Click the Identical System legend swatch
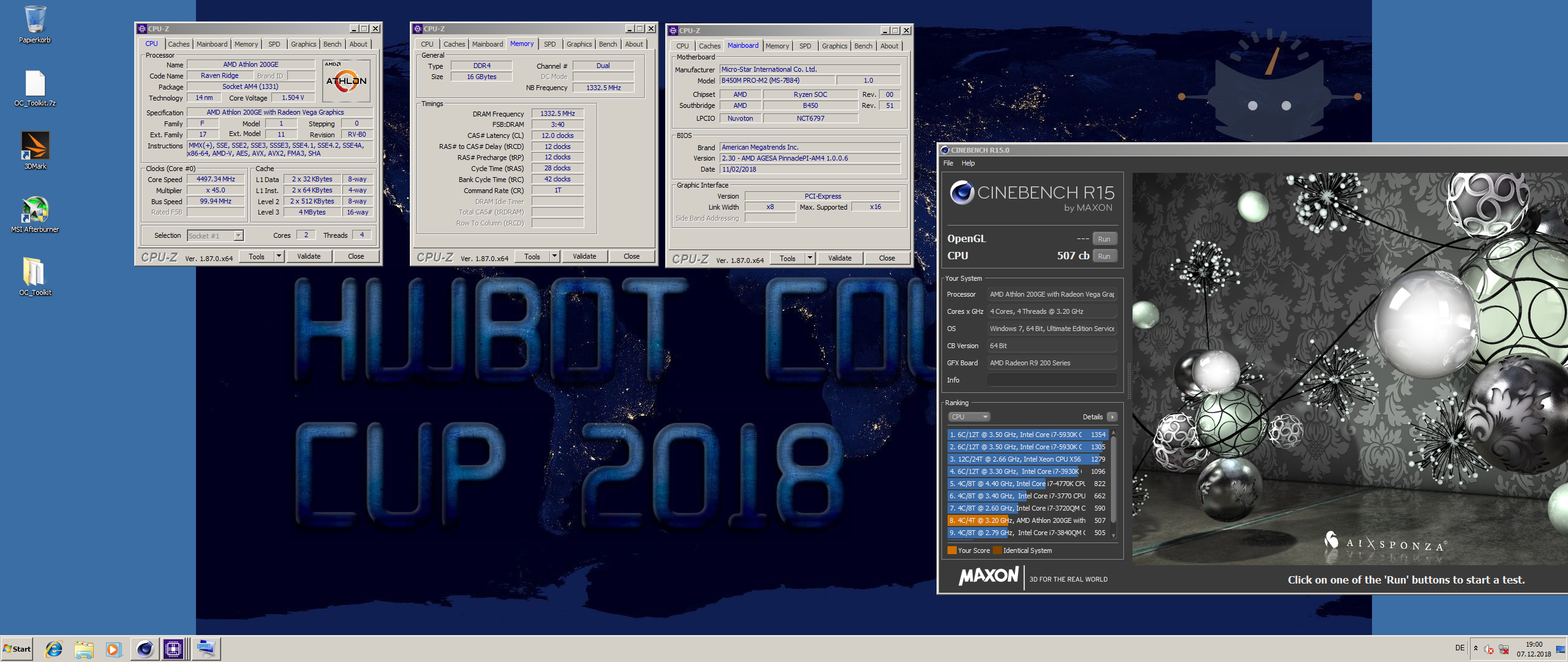 click(x=997, y=550)
